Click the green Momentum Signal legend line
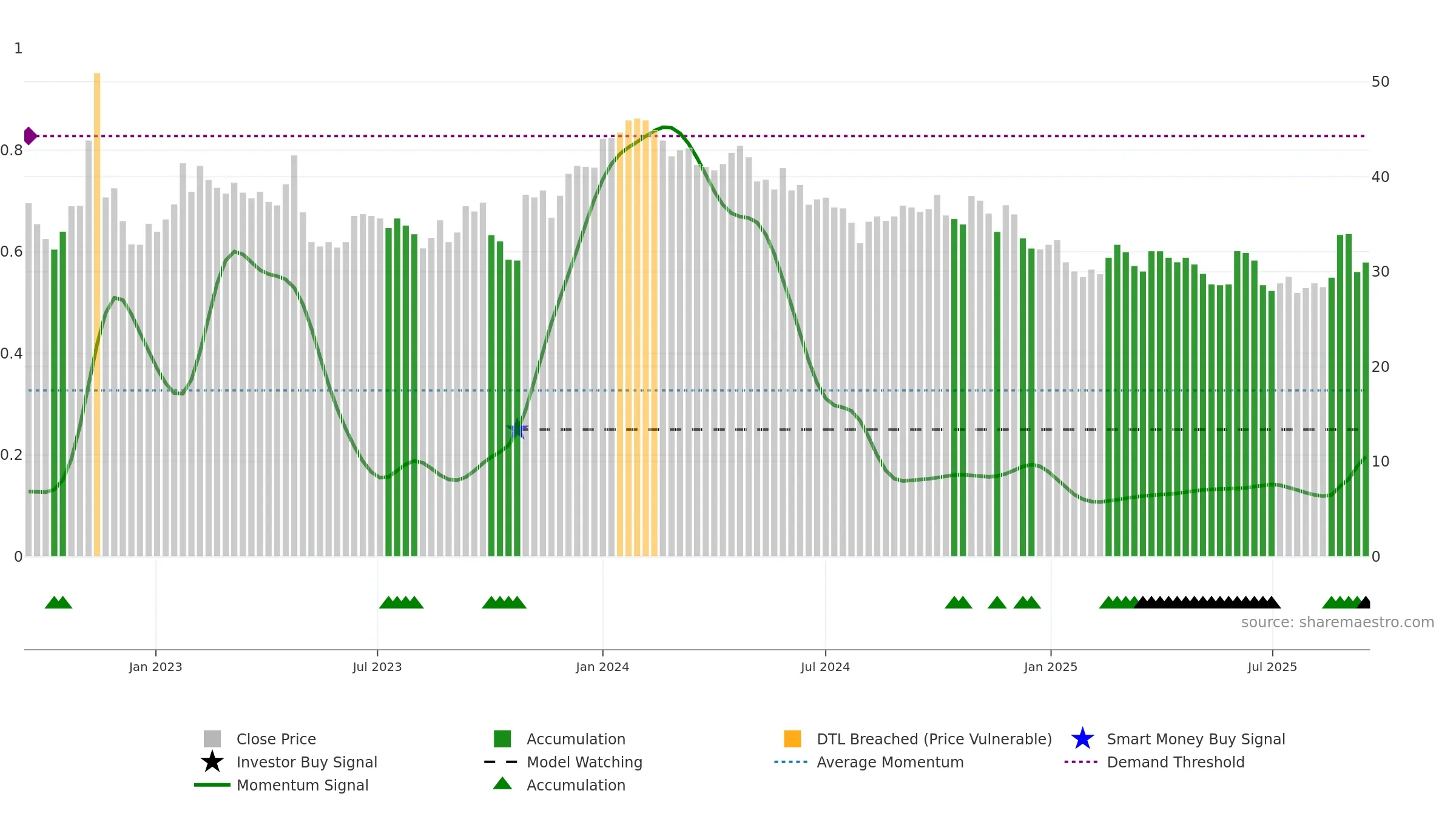 click(x=212, y=784)
